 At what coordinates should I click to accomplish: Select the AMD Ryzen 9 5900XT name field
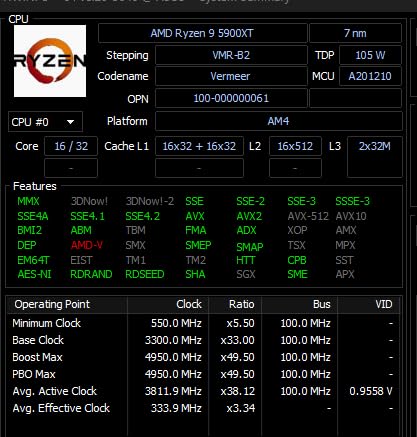pyautogui.click(x=202, y=33)
